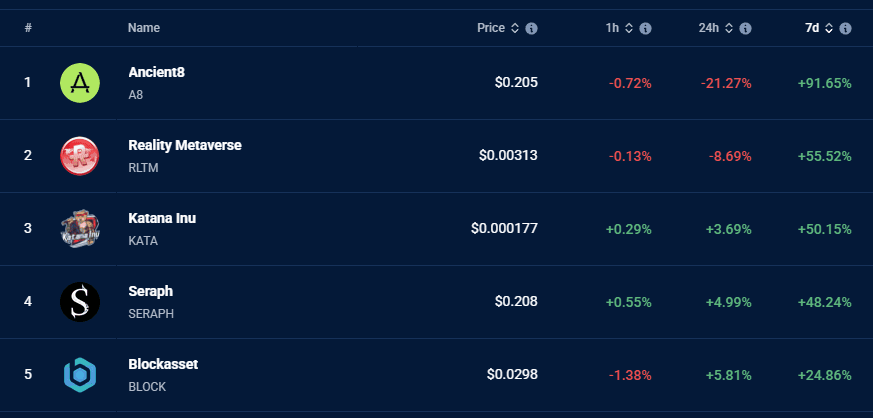The width and height of the screenshot is (873, 418).
Task: Show info tooltip for Price column
Action: point(532,28)
